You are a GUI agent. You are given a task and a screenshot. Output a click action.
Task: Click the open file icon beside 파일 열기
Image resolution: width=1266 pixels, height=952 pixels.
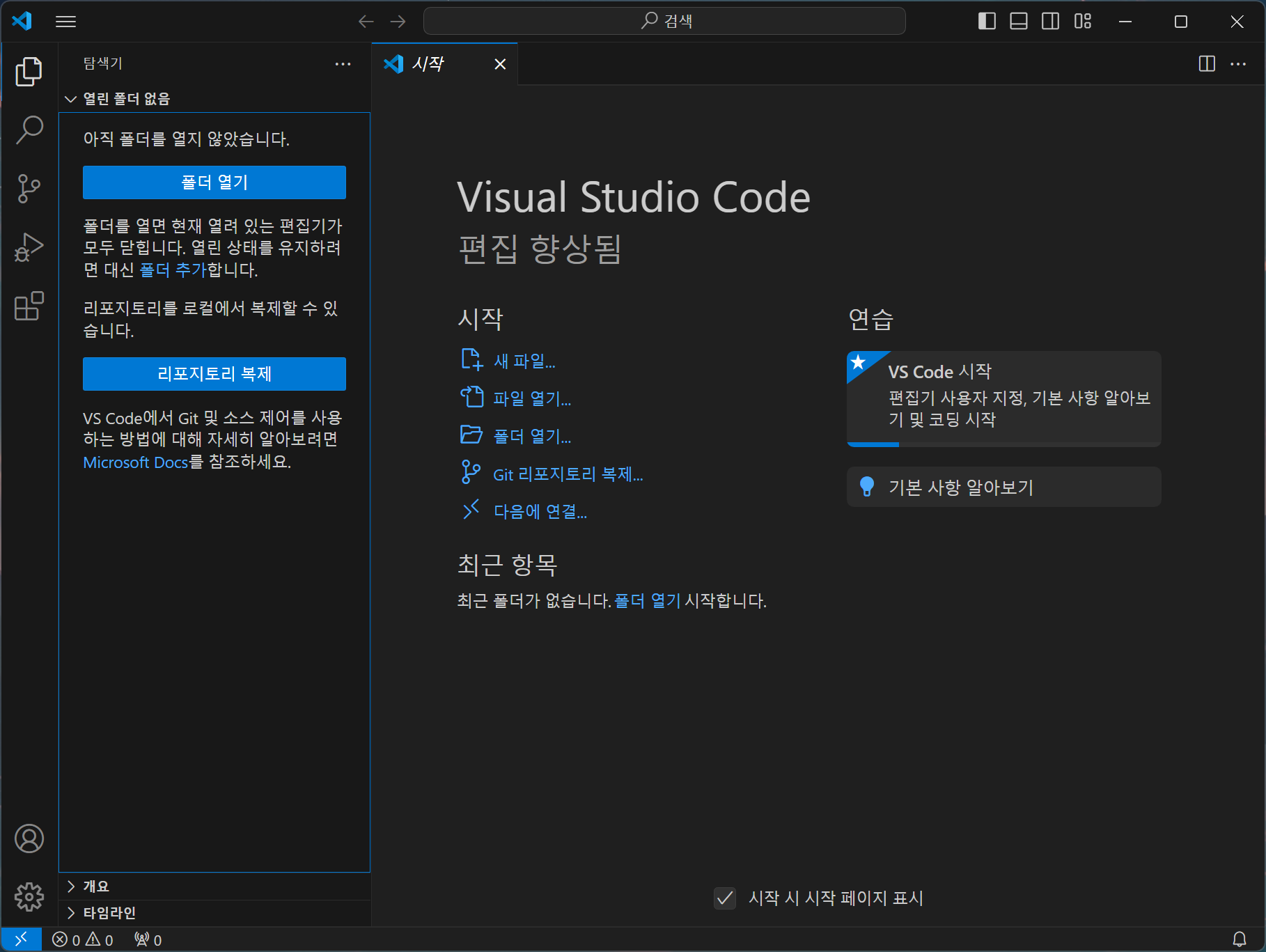click(x=471, y=397)
